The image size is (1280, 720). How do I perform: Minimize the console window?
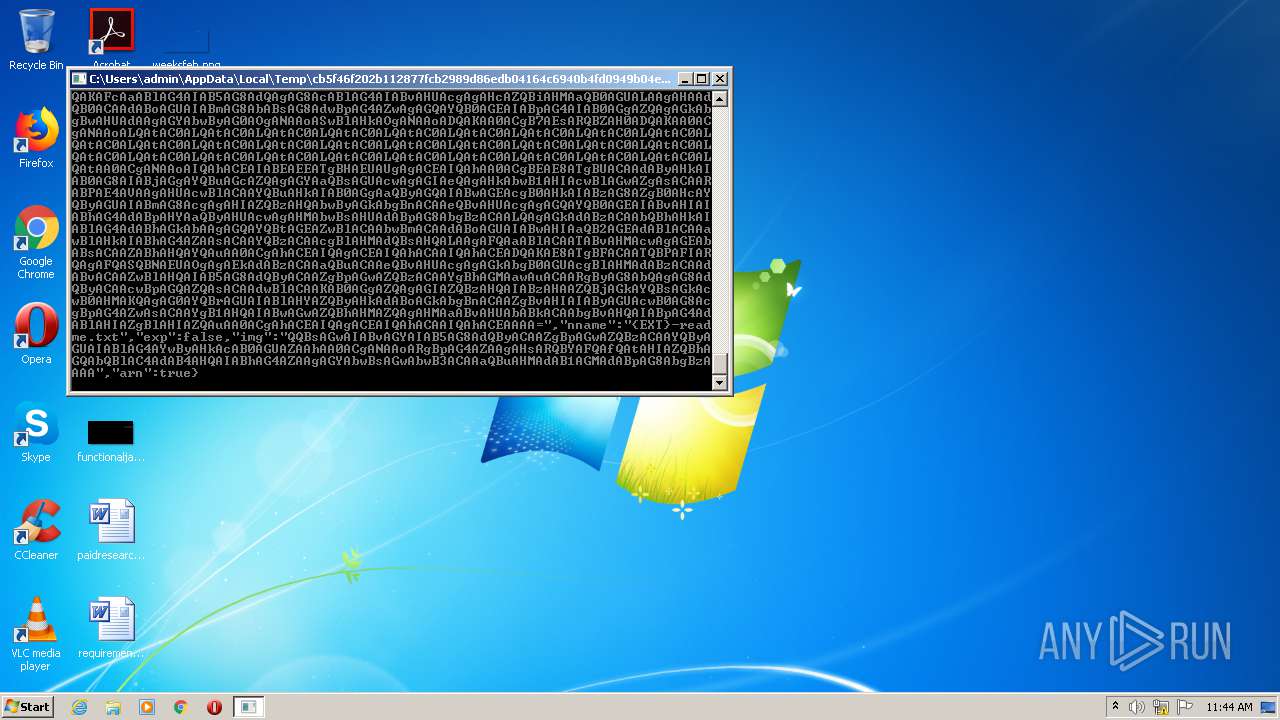[x=685, y=79]
